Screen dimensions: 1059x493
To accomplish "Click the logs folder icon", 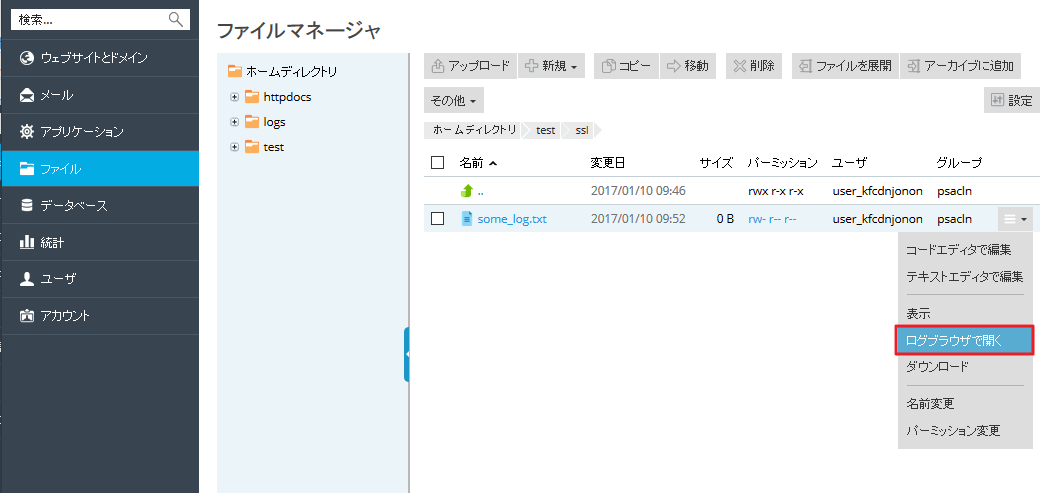I will point(252,122).
